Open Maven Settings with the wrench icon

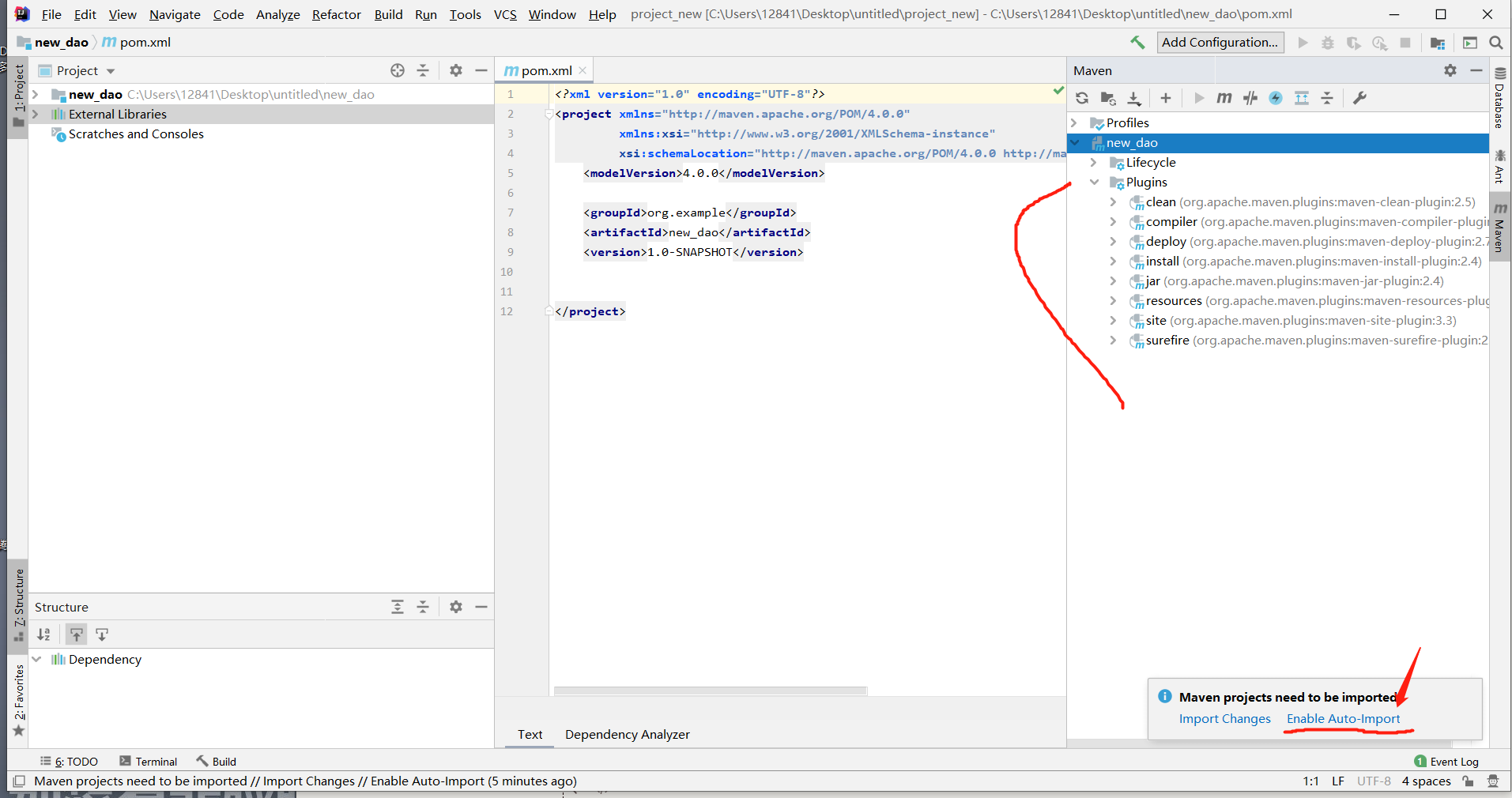tap(1359, 98)
